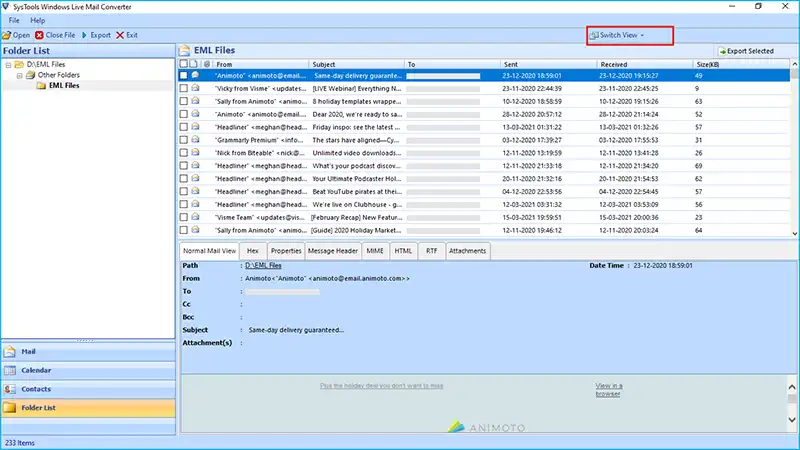This screenshot has width=800, height=450.
Task: Open the Calendar navigation pane
Action: pyautogui.click(x=88, y=370)
